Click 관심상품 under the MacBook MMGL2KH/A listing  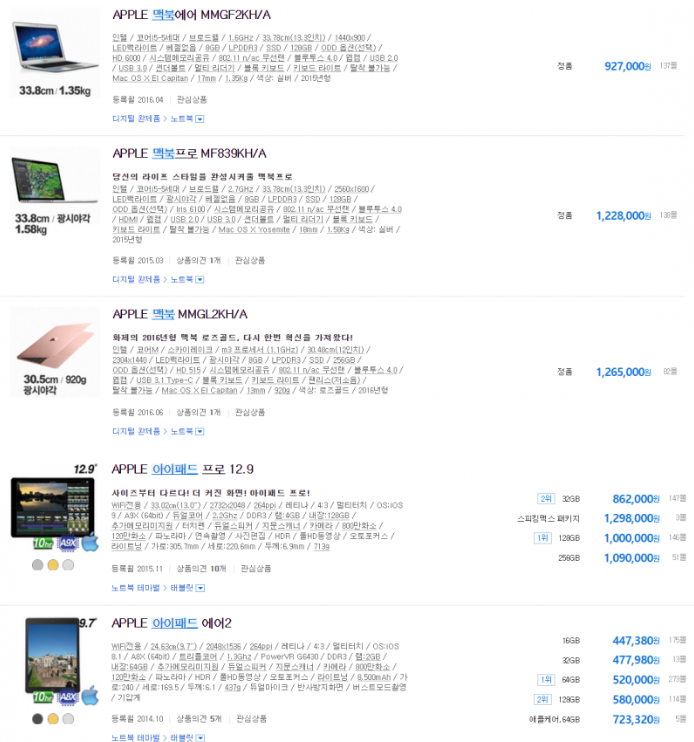click(x=251, y=412)
